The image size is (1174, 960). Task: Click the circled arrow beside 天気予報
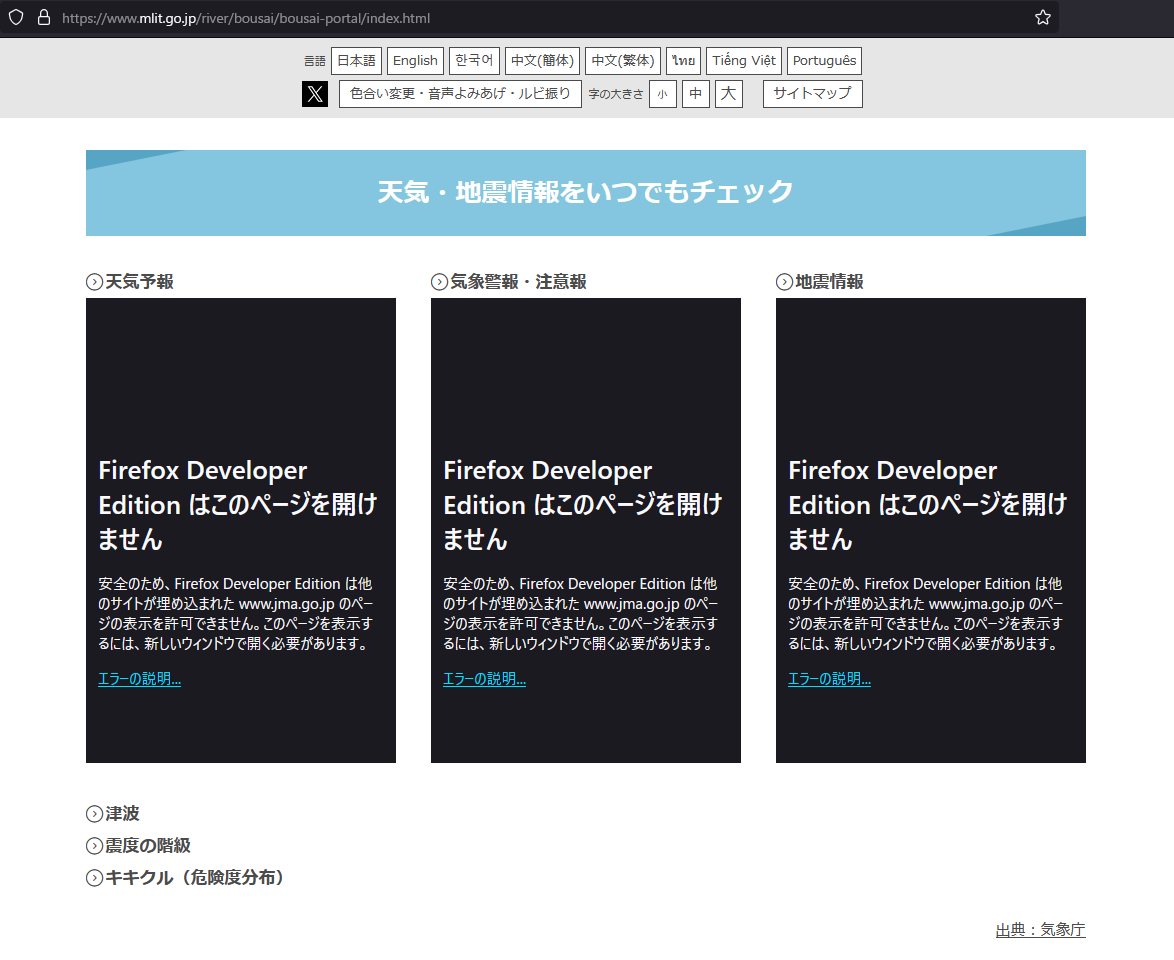(x=94, y=282)
